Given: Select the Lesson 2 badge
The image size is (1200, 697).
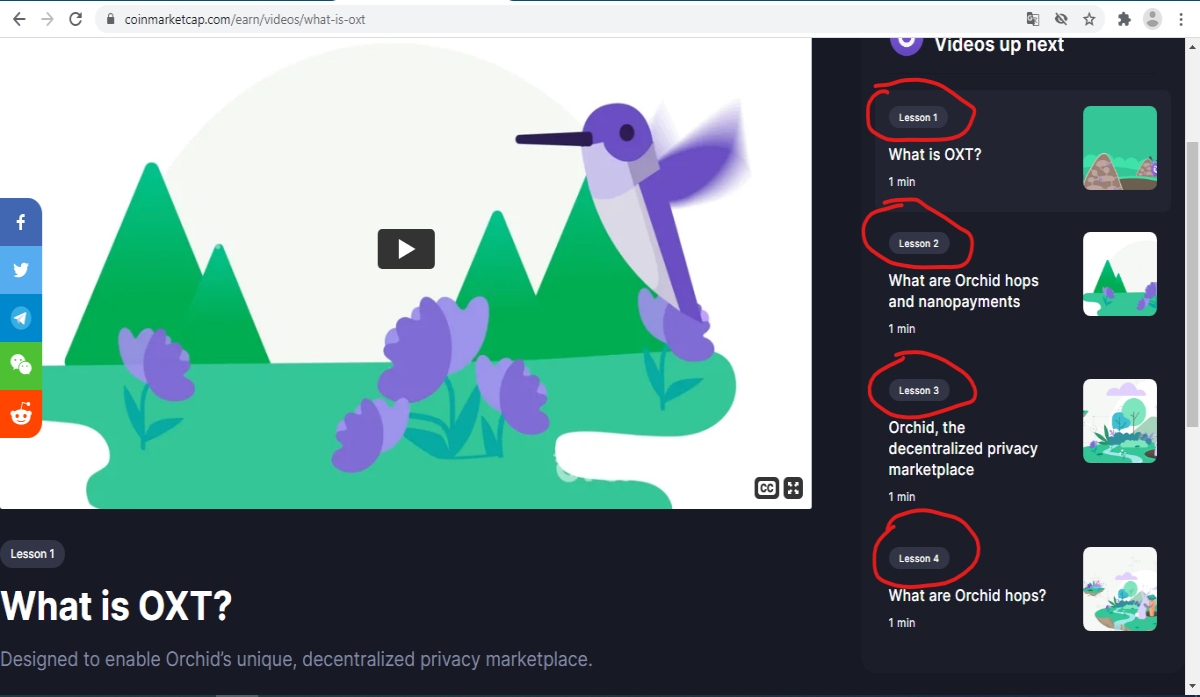Looking at the screenshot, I should 918,244.
